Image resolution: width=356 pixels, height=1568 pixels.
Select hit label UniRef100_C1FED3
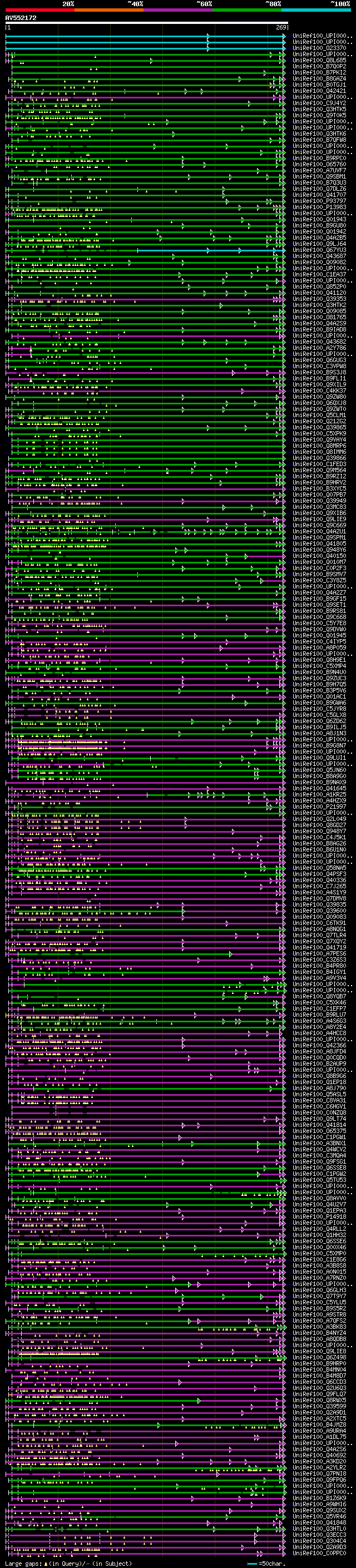click(x=319, y=464)
